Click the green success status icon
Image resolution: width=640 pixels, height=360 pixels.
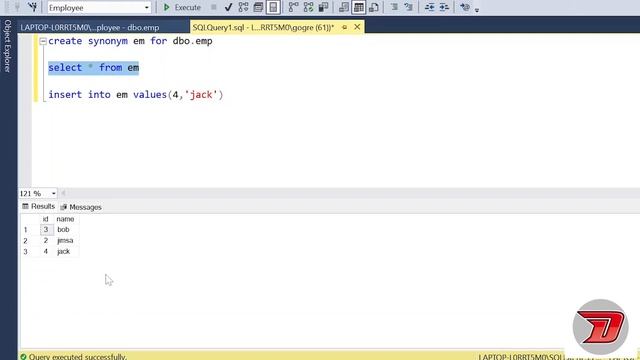(23, 357)
